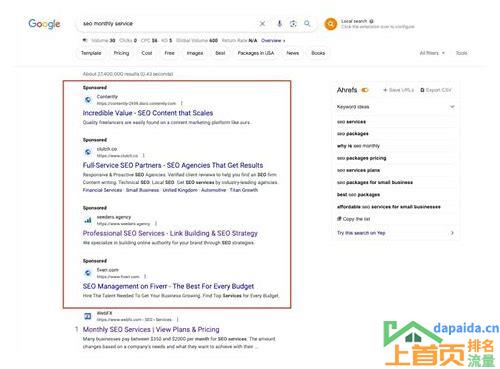Image resolution: width=500 pixels, height=369 pixels.
Task: Select keyword idea seo packages
Action: (353, 134)
